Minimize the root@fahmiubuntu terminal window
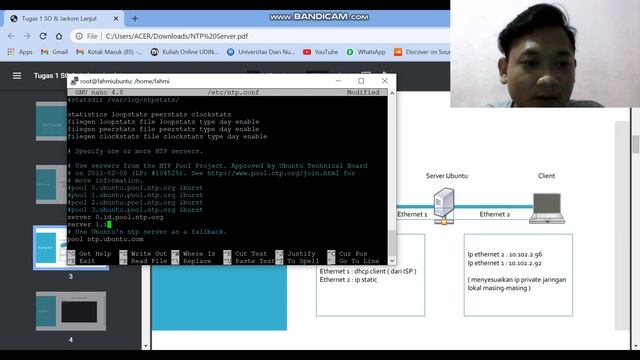The width and height of the screenshot is (640, 360). click(x=338, y=81)
